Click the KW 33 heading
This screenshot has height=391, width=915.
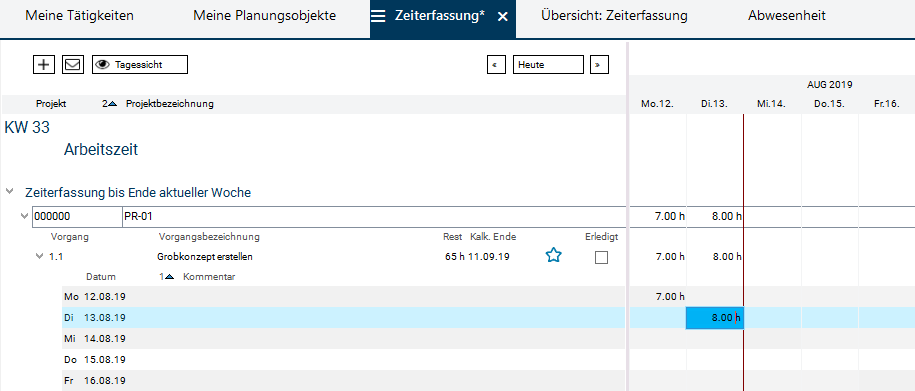27,128
